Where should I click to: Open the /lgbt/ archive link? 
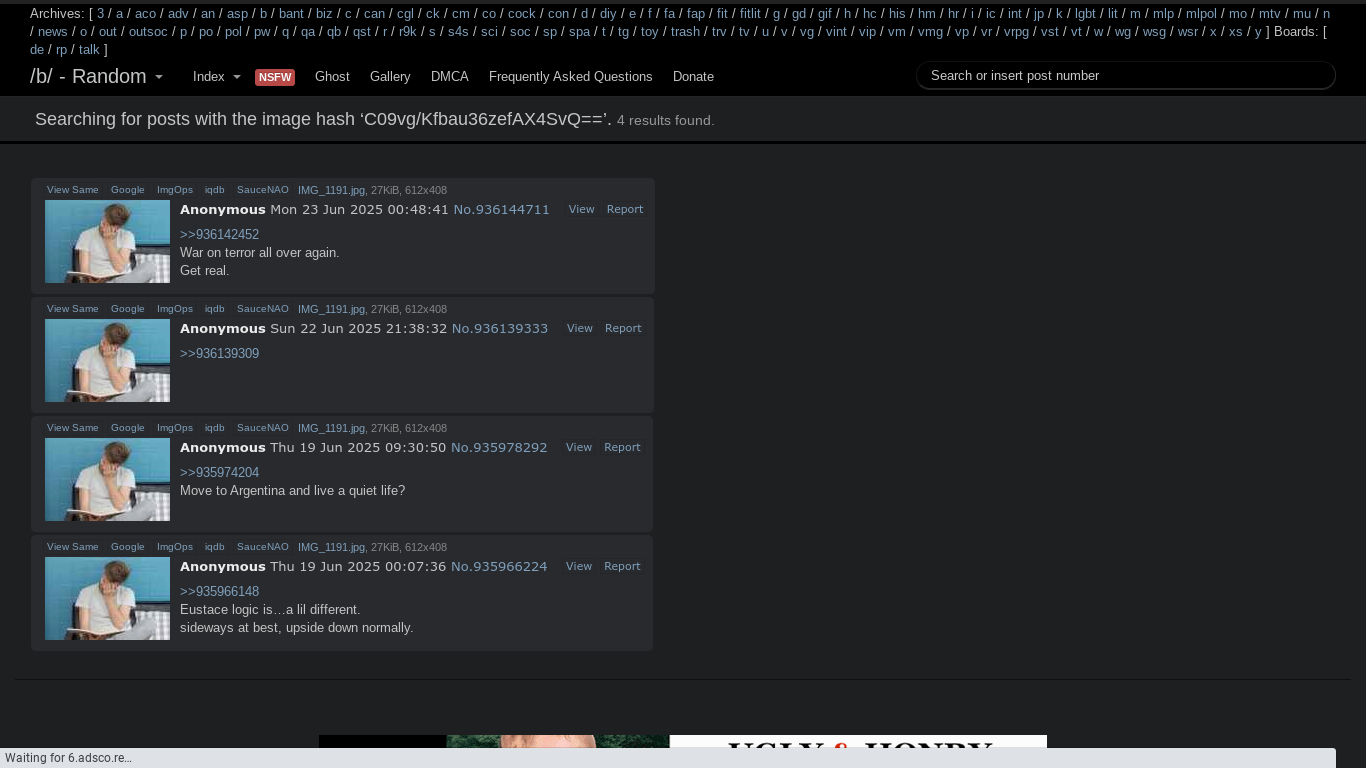1085,14
